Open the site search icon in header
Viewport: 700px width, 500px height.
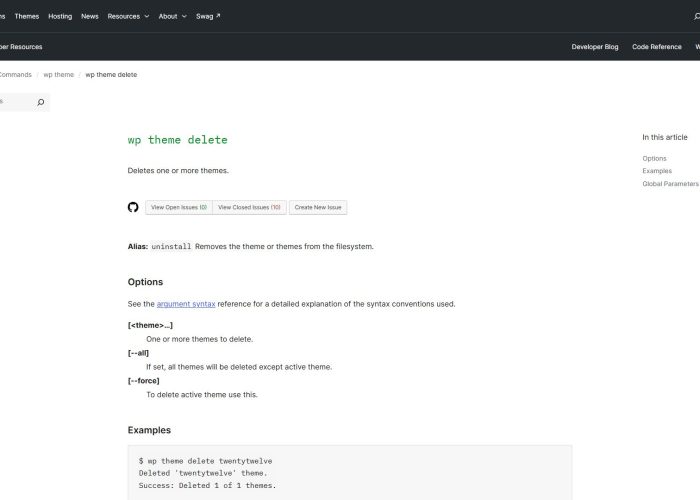tap(696, 17)
